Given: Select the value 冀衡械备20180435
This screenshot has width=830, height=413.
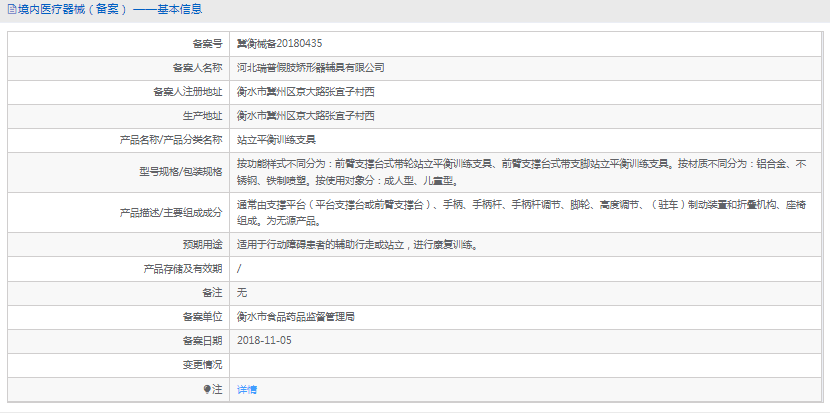Looking at the screenshot, I should 279,43.
